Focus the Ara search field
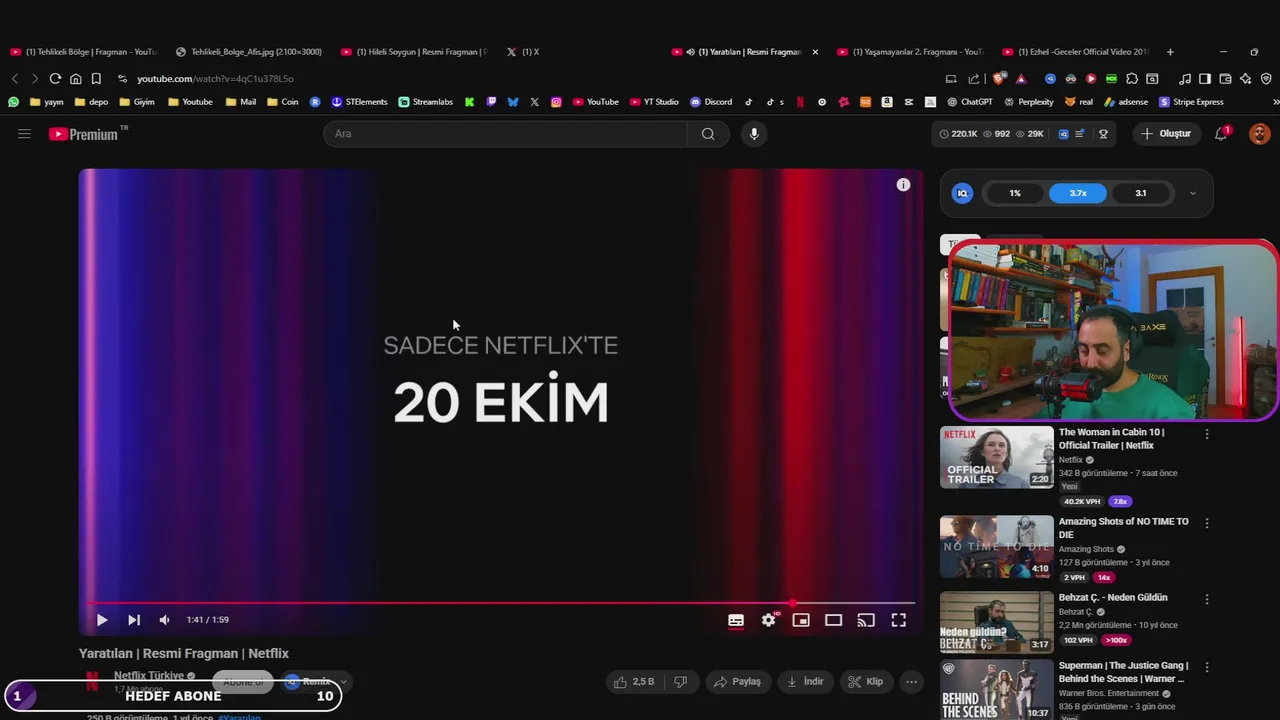Screen dimensions: 1280x720 tap(505, 134)
